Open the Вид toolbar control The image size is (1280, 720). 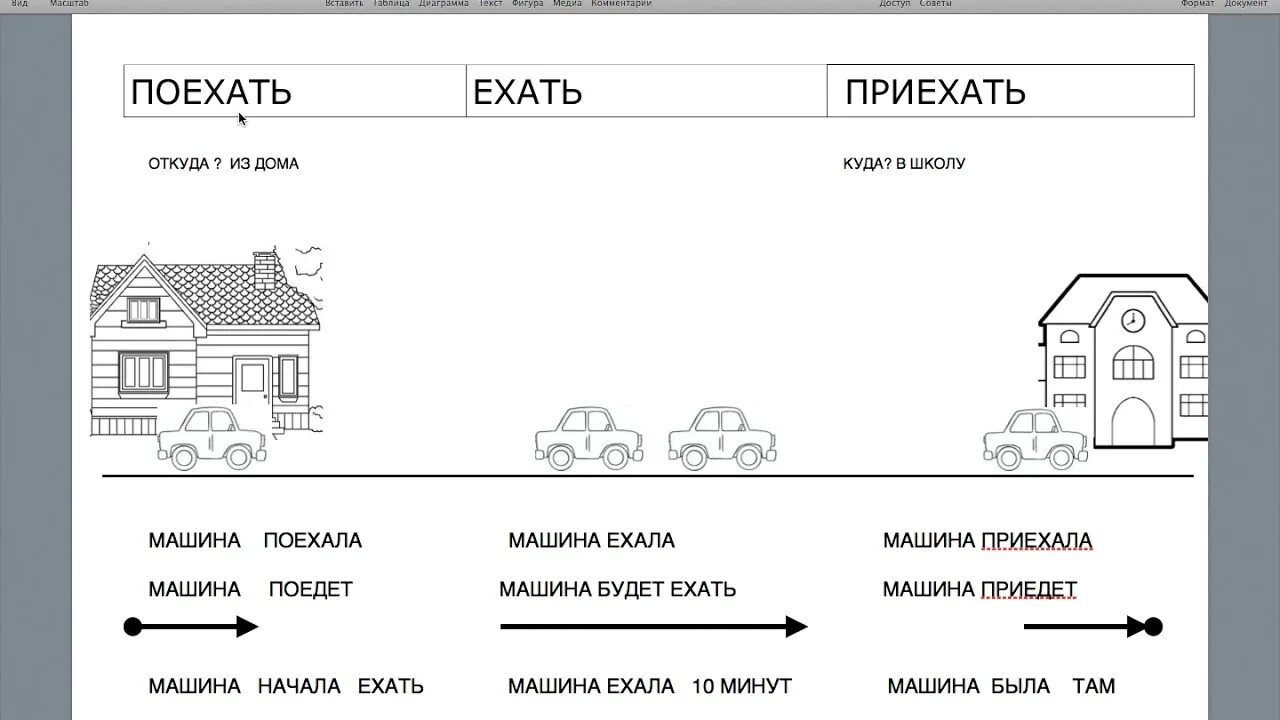point(19,3)
